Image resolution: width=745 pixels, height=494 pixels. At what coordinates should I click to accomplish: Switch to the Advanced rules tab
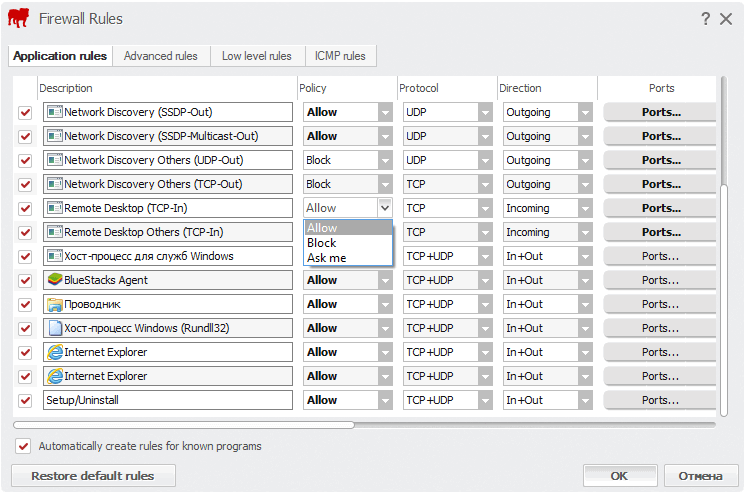(161, 56)
